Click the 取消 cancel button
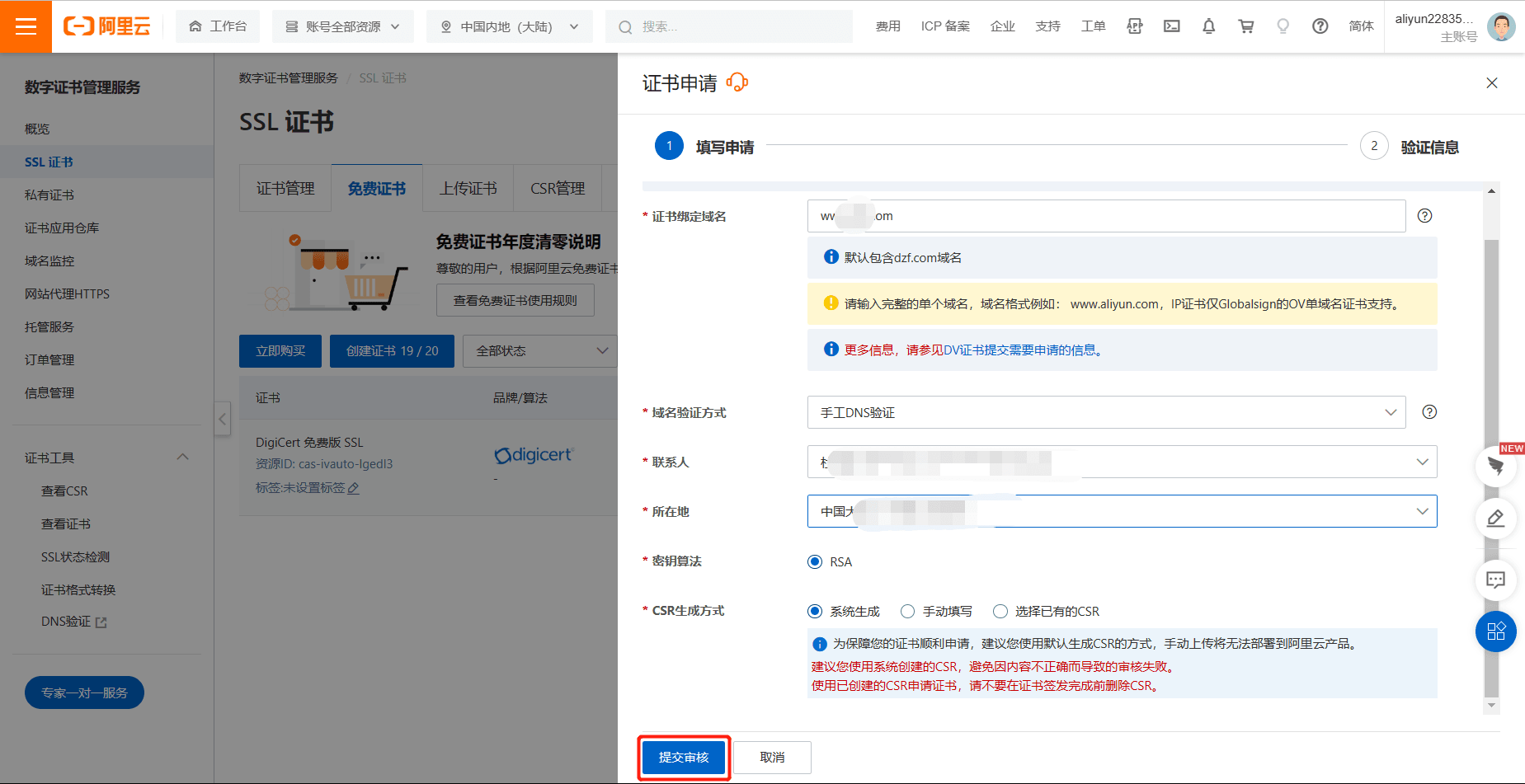Screen dimensions: 1525x784 (772, 758)
